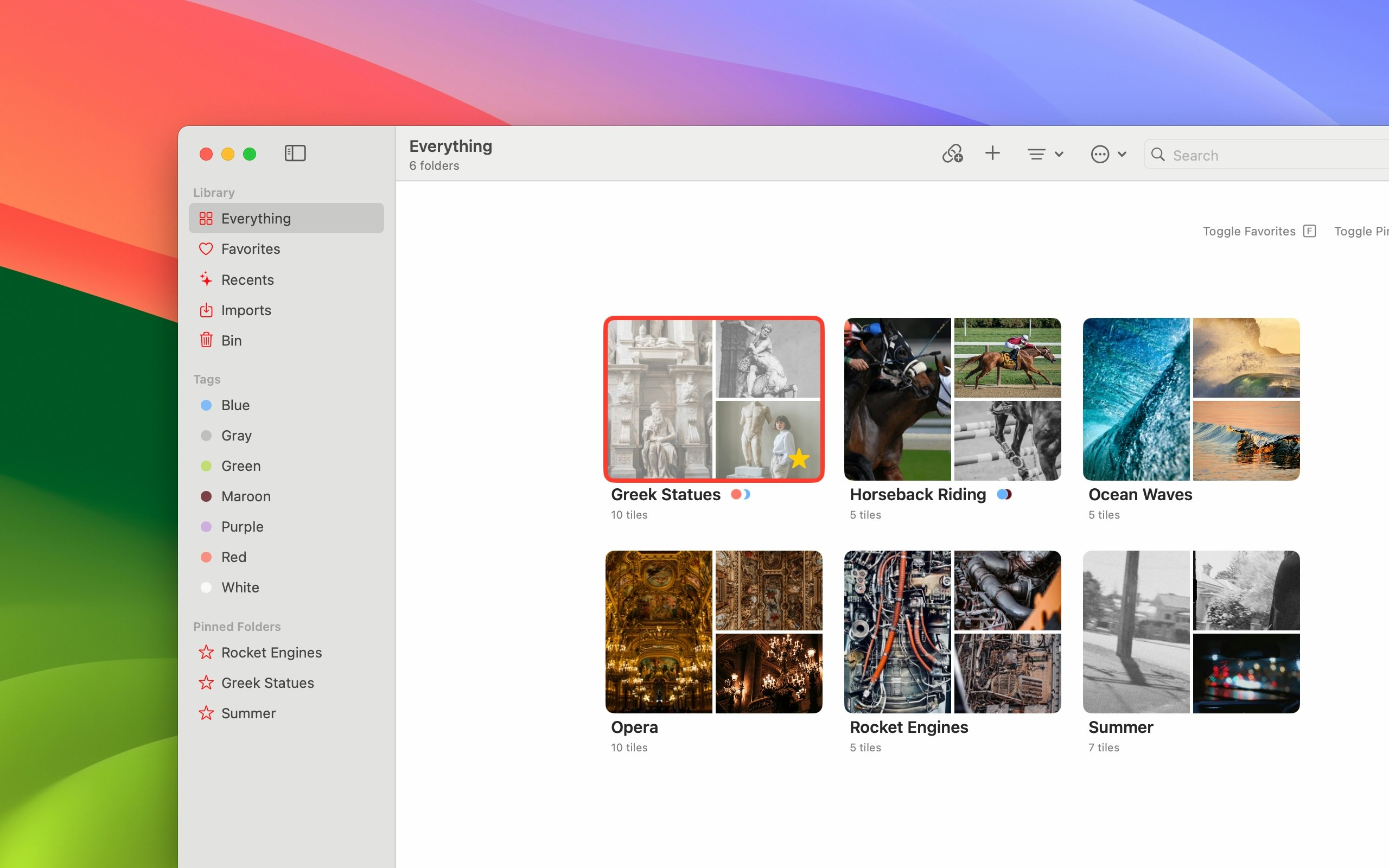Filter by the Green tag
1389x868 pixels.
coord(286,466)
